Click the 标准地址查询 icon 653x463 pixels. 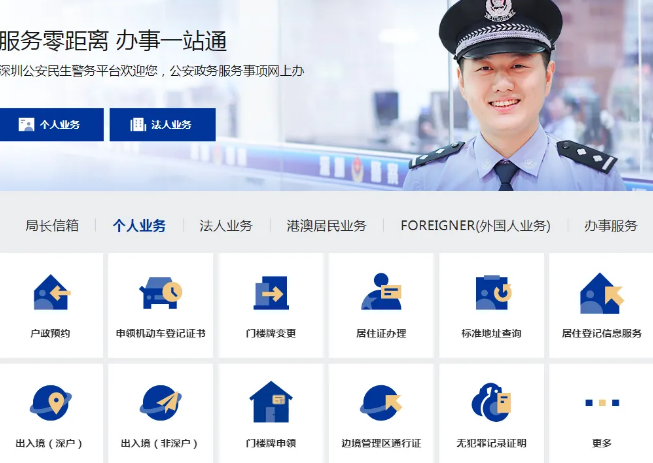click(x=493, y=292)
